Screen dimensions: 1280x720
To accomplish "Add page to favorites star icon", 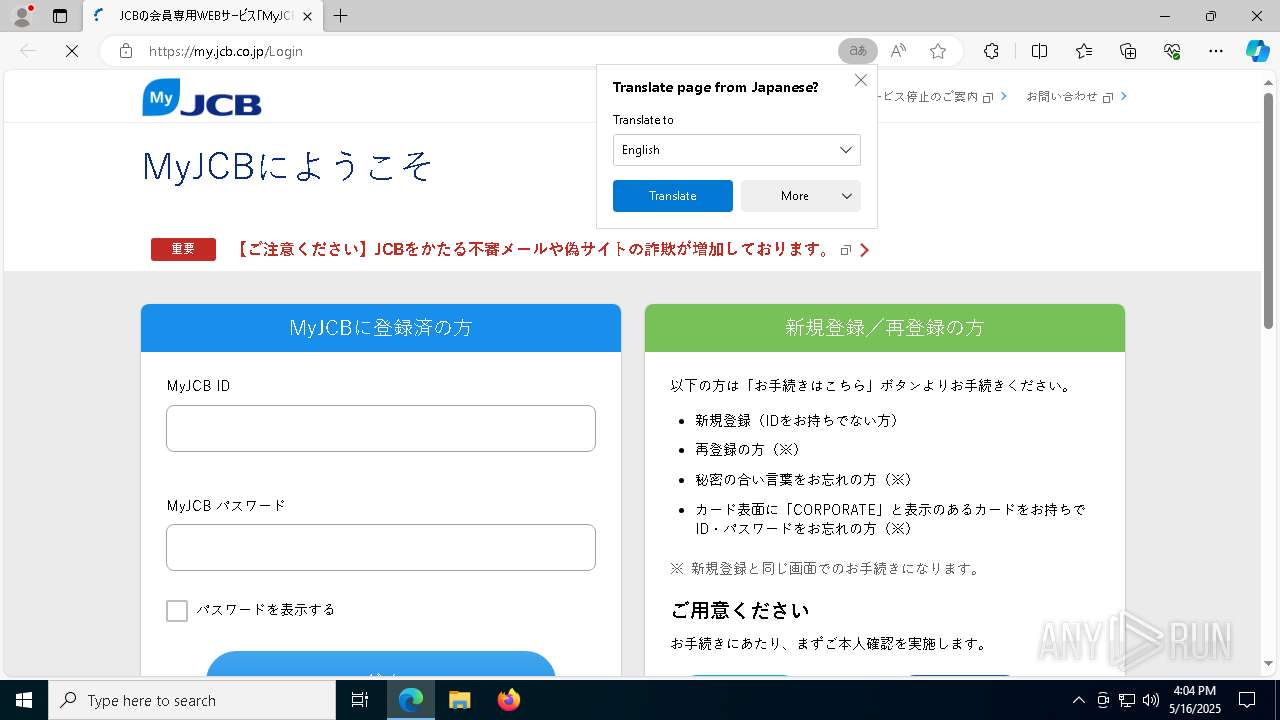I will tap(938, 51).
